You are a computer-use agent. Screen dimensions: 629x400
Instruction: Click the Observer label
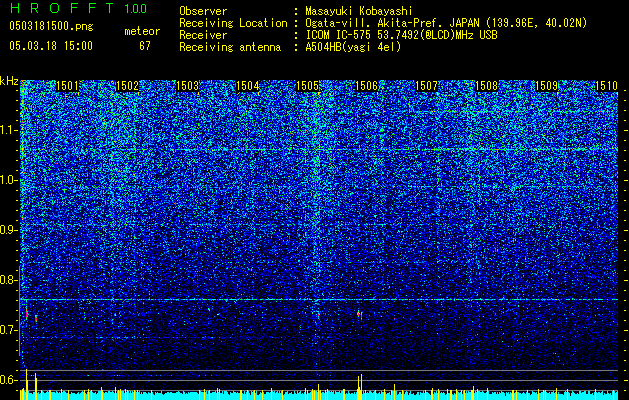tap(203, 11)
